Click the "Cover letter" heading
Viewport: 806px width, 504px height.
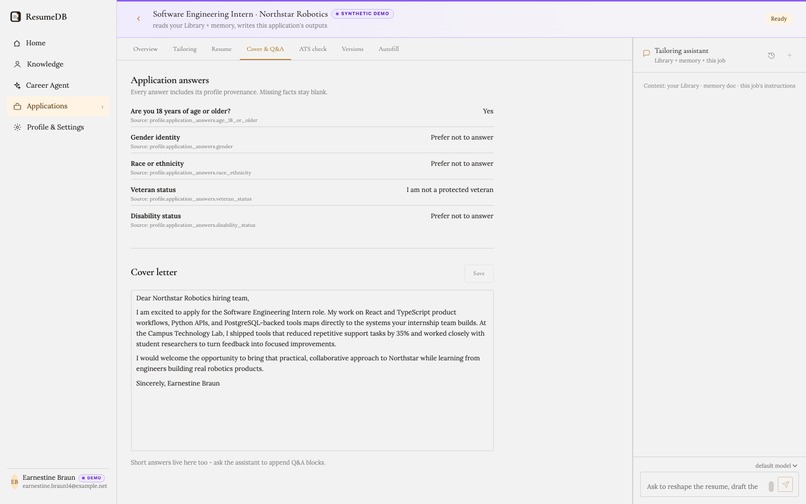[x=154, y=273]
